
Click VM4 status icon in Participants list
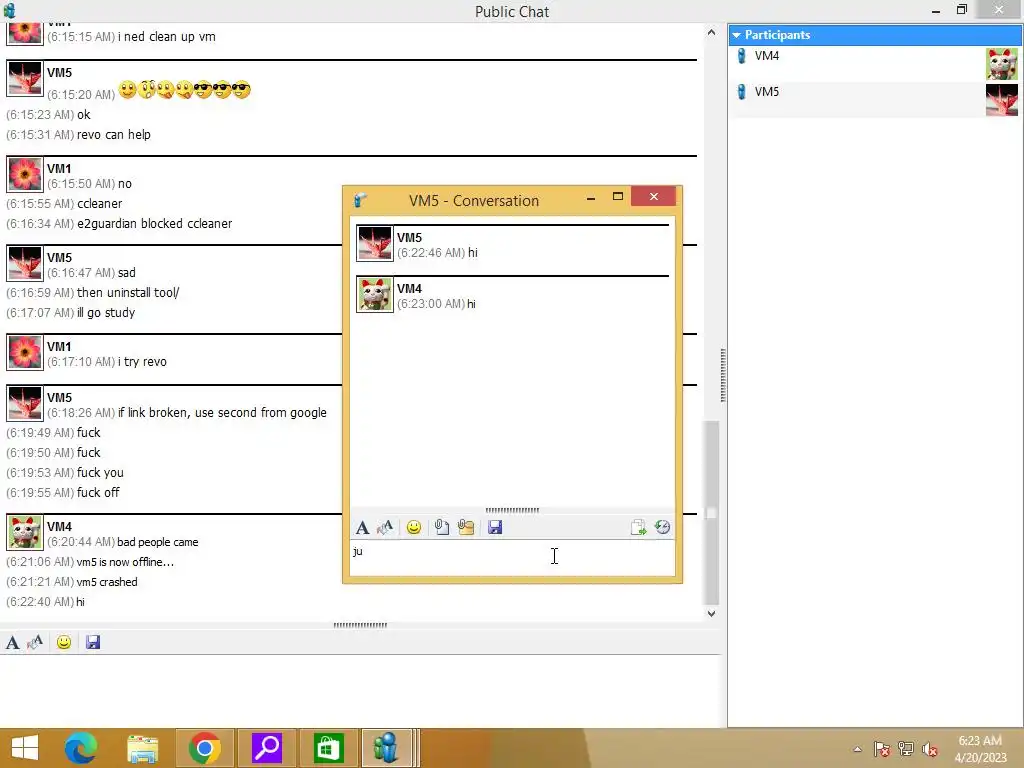click(741, 56)
